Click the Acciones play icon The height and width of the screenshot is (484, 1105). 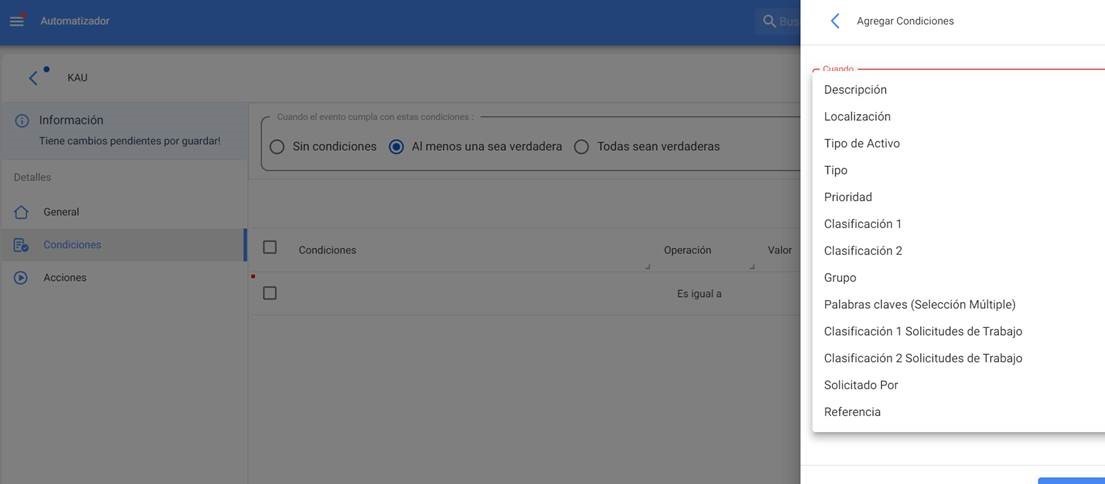coord(21,278)
